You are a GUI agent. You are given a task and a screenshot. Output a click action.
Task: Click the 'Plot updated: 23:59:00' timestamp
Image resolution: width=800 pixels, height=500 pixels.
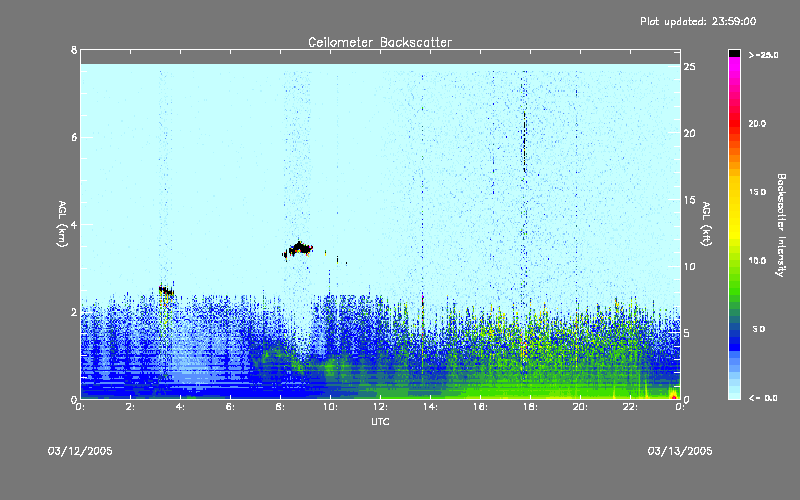[698, 21]
